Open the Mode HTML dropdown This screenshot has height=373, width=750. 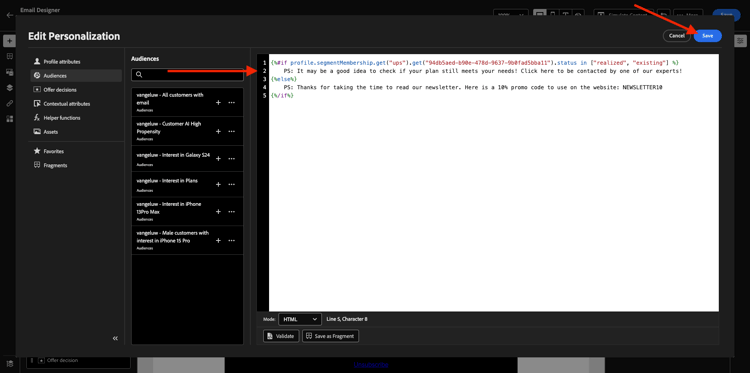tap(300, 319)
